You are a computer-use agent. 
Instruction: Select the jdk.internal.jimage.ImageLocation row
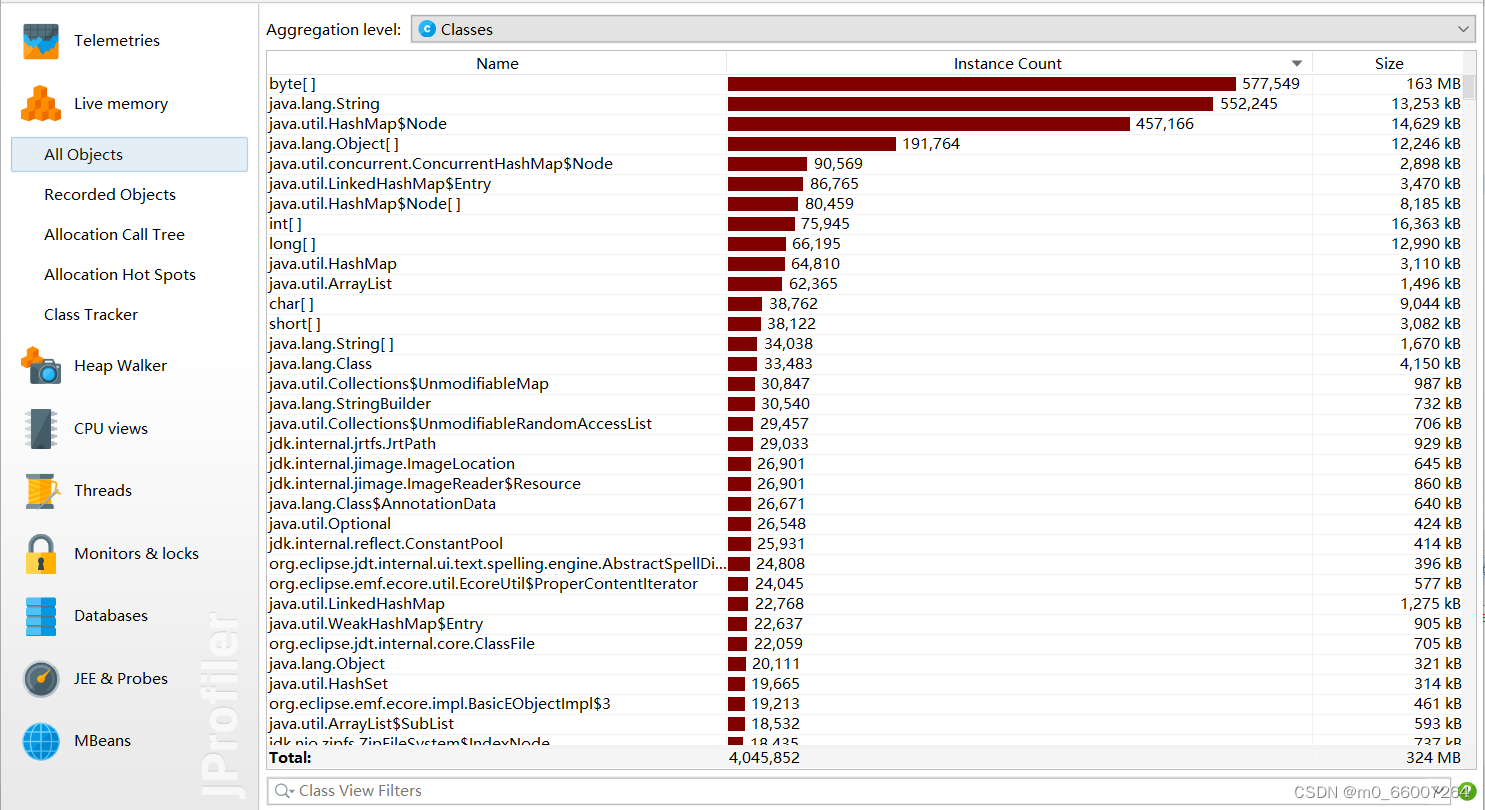point(866,464)
